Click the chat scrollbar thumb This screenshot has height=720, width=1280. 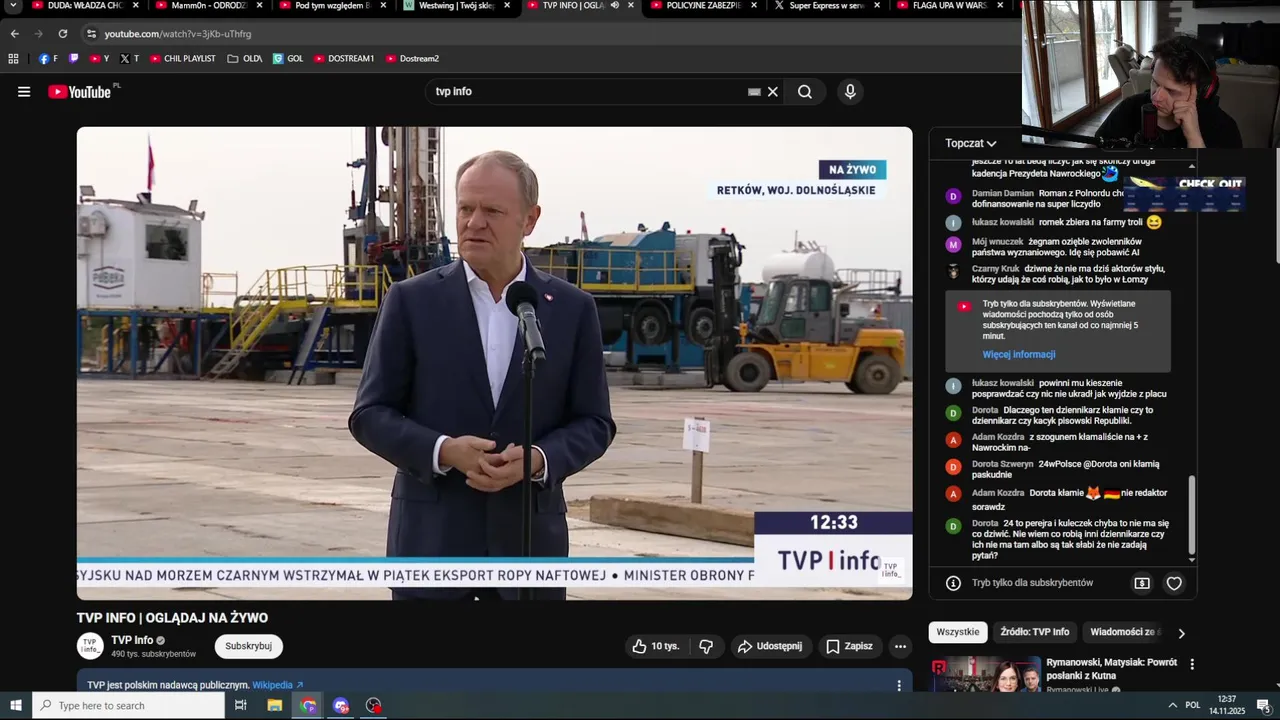(x=1191, y=516)
